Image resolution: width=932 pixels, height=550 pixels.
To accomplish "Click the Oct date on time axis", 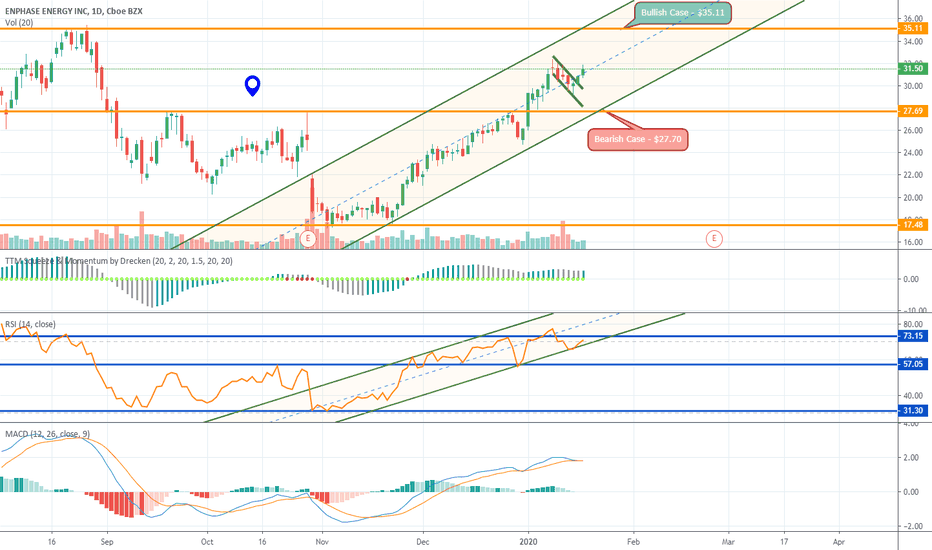I will pyautogui.click(x=207, y=542).
